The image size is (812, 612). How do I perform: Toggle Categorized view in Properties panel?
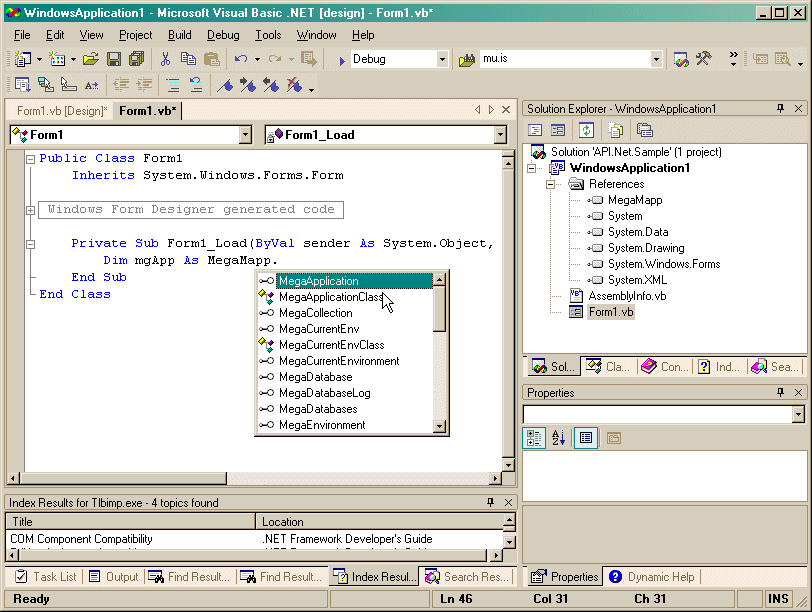(535, 438)
